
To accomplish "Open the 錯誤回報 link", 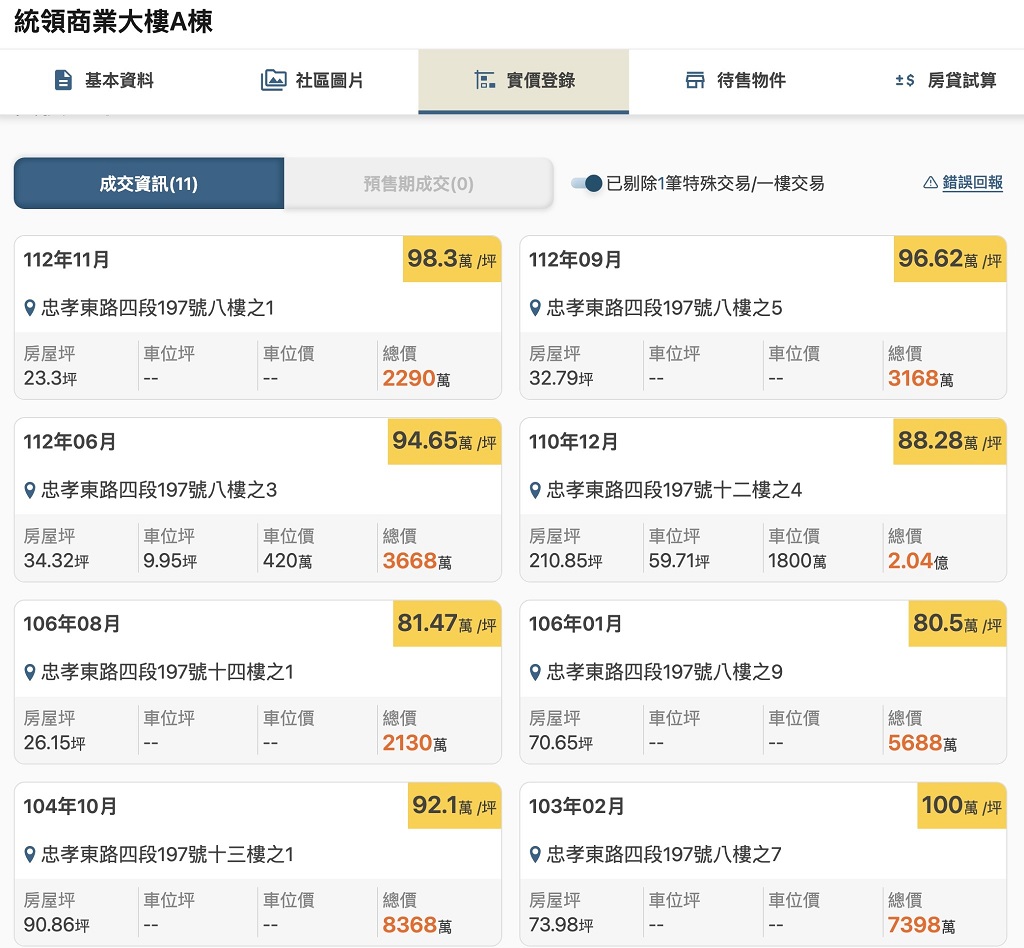I will [972, 182].
